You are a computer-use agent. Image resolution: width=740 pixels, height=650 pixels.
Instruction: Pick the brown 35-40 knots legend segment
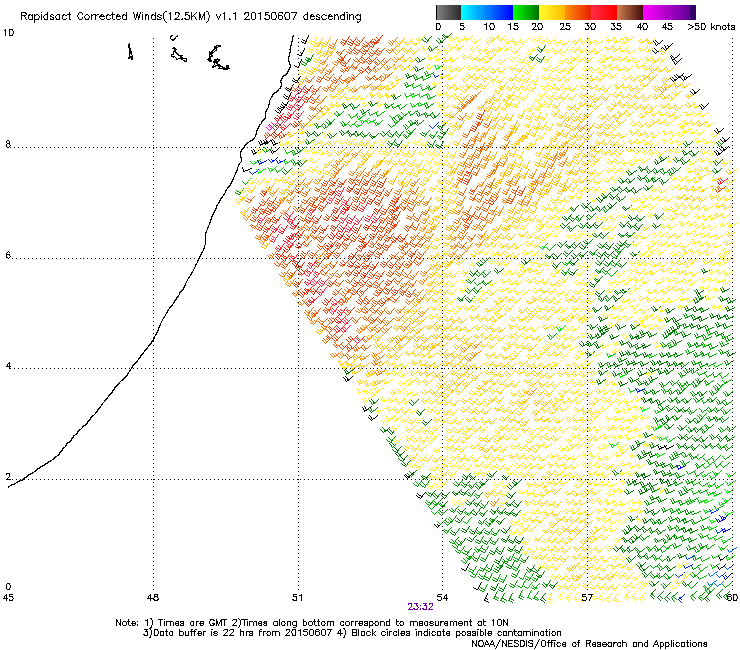pos(630,12)
